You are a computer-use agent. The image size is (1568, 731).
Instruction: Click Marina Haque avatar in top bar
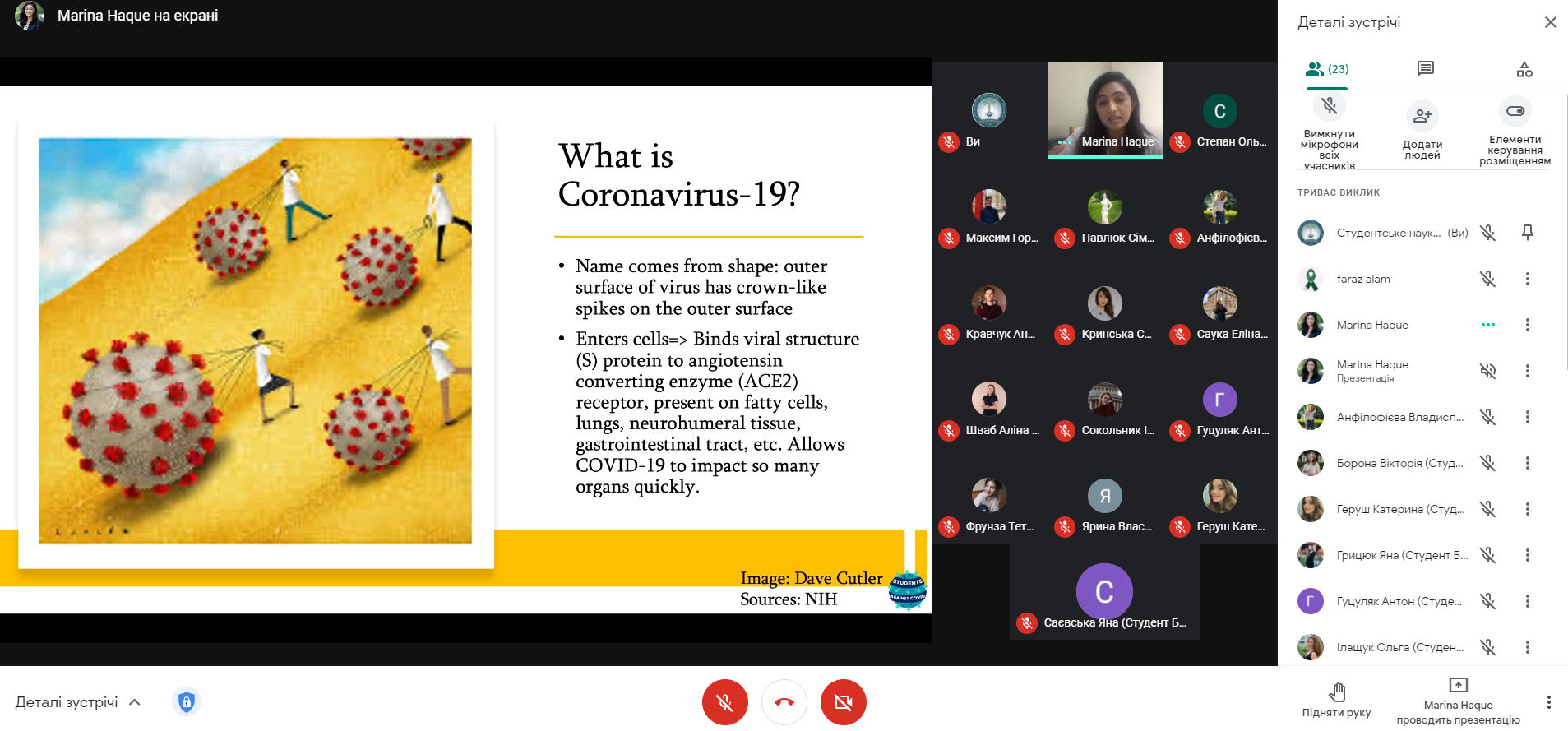point(30,16)
